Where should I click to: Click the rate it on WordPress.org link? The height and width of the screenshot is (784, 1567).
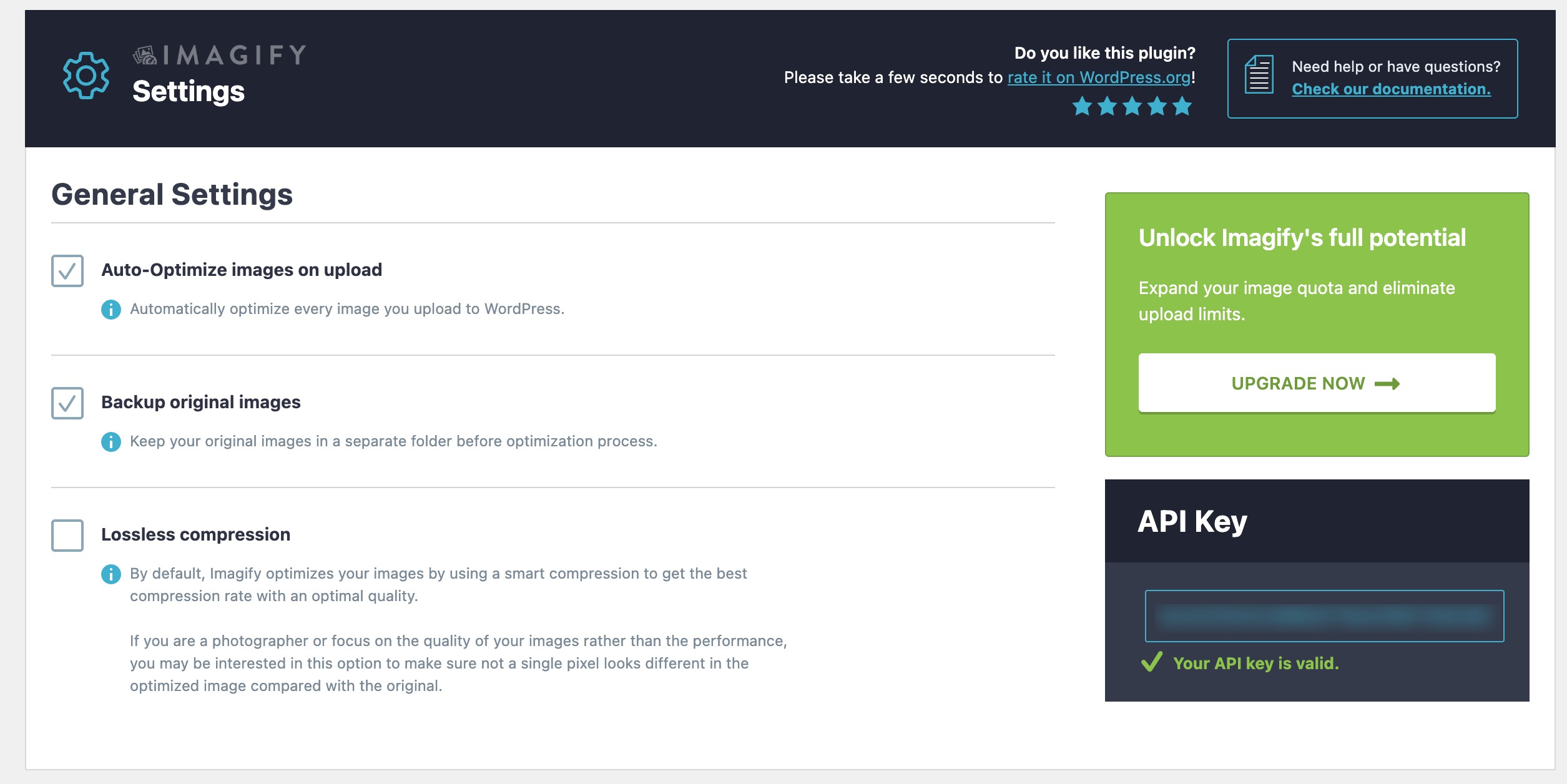tap(1099, 77)
